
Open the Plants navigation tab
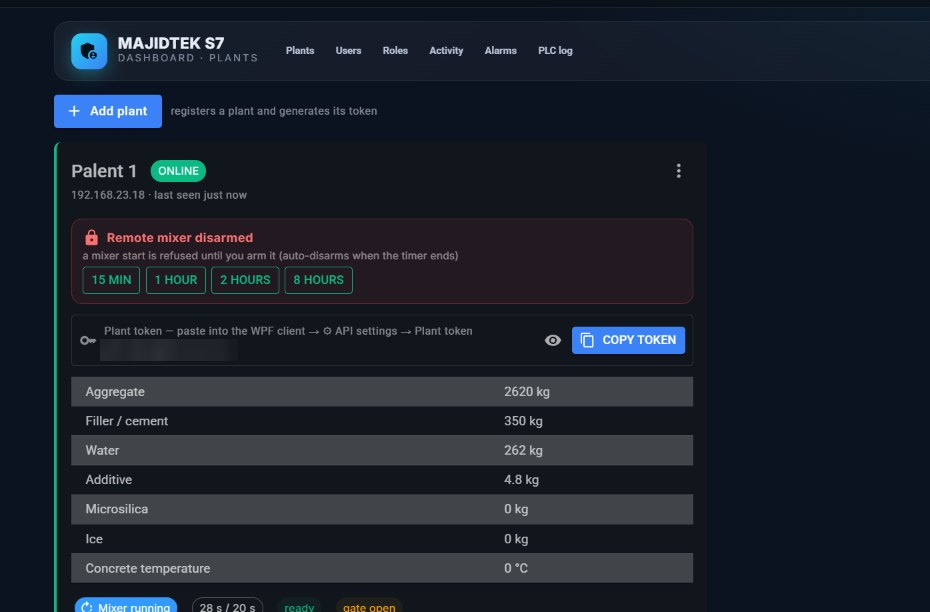(300, 51)
